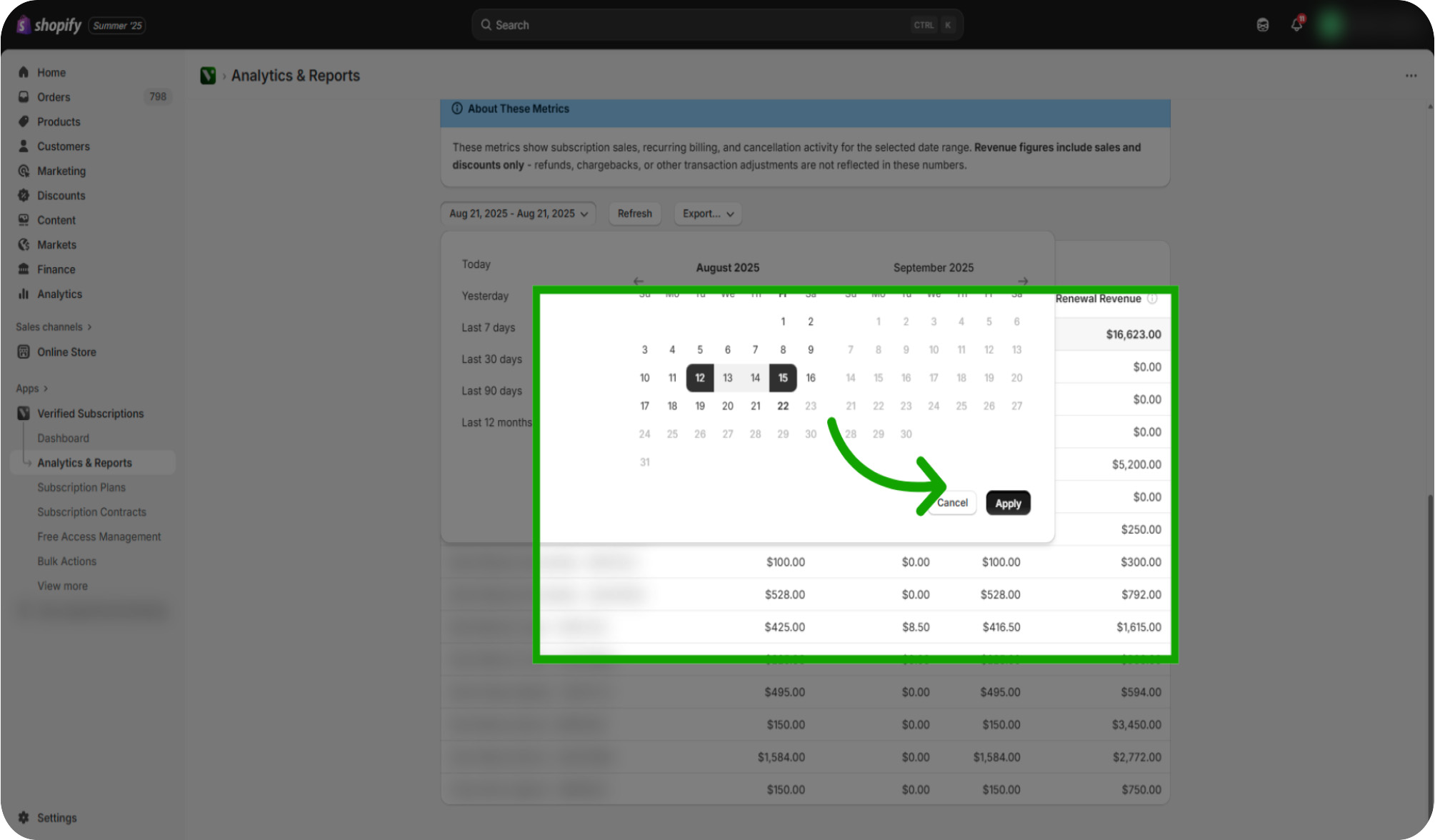Click the Discounts icon
This screenshot has width=1435, height=840.
(24, 195)
